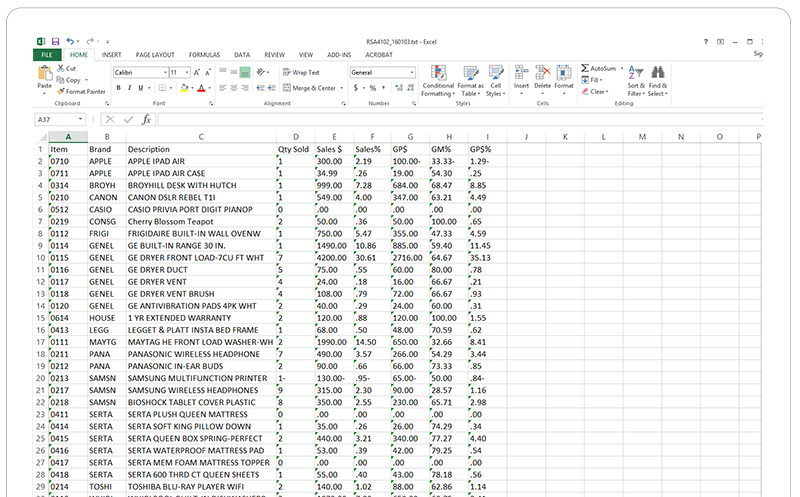The width and height of the screenshot is (800, 497).
Task: Open Find & Select binoculars
Action: pos(658,81)
